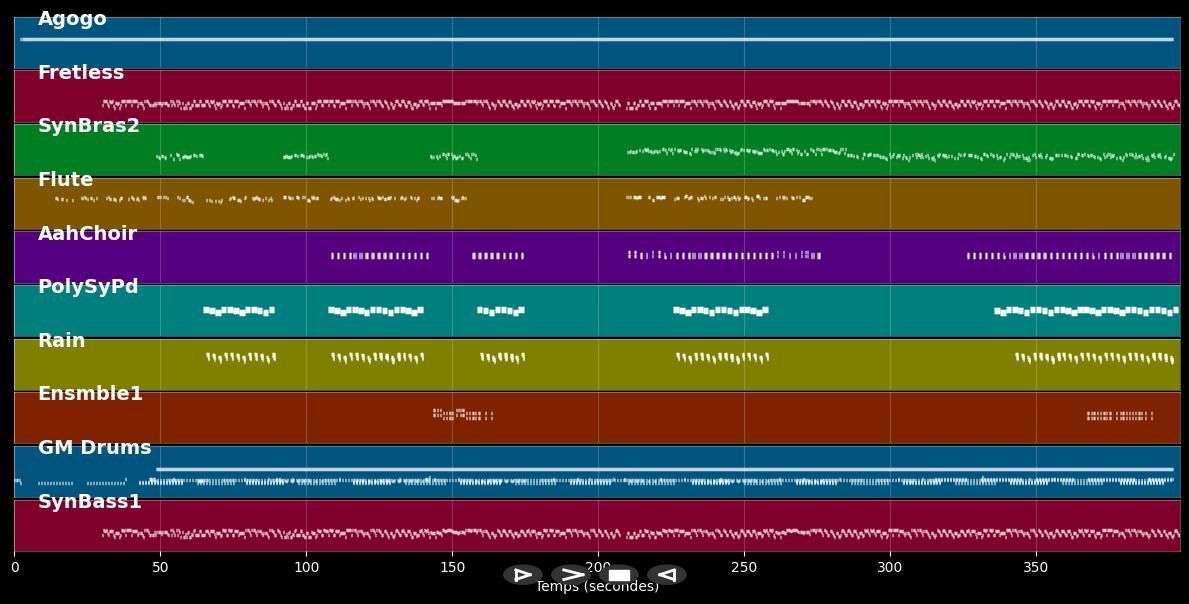Select the Ensmble1 track label

(x=89, y=393)
